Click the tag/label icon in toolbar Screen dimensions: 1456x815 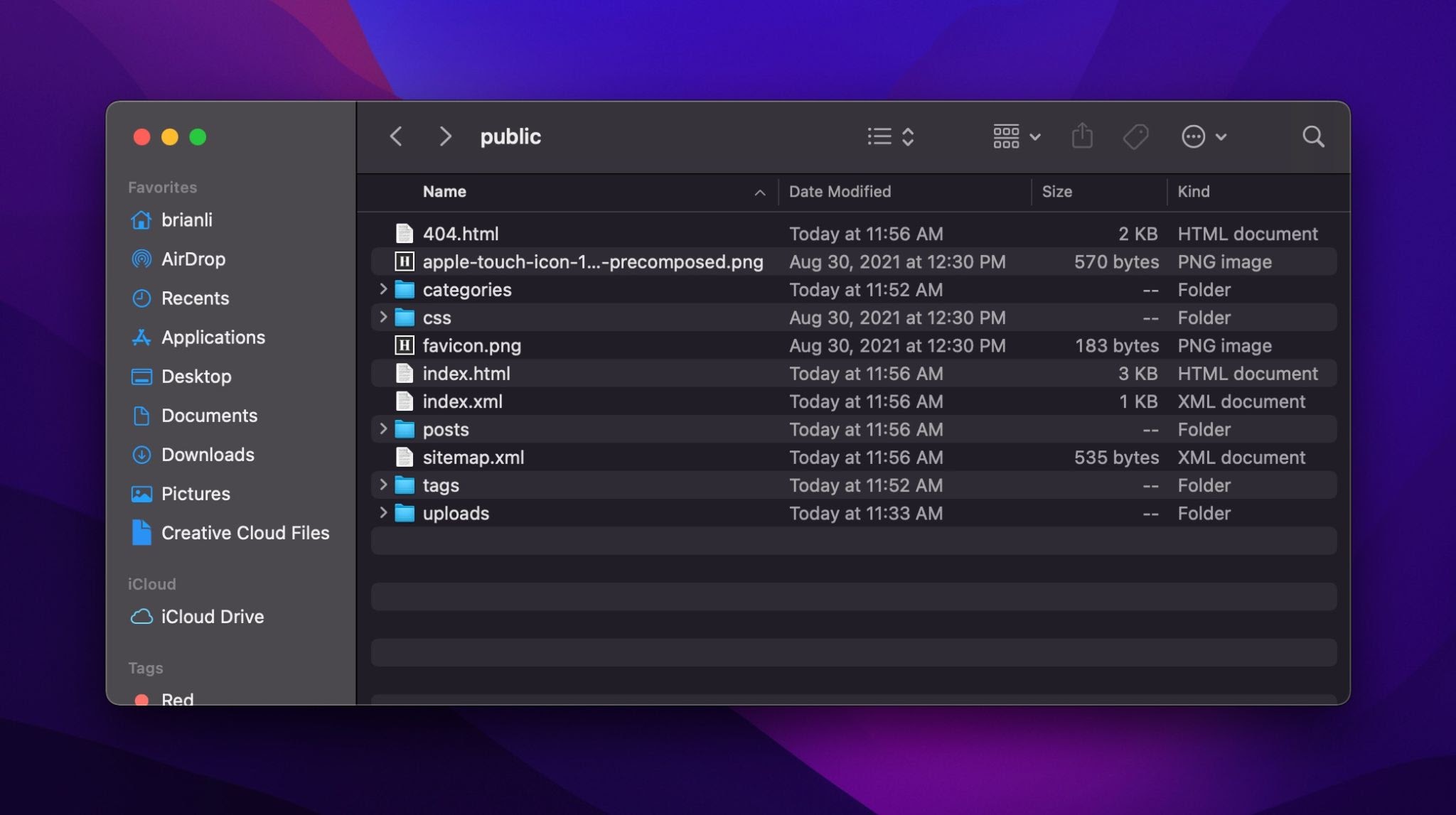1135,135
